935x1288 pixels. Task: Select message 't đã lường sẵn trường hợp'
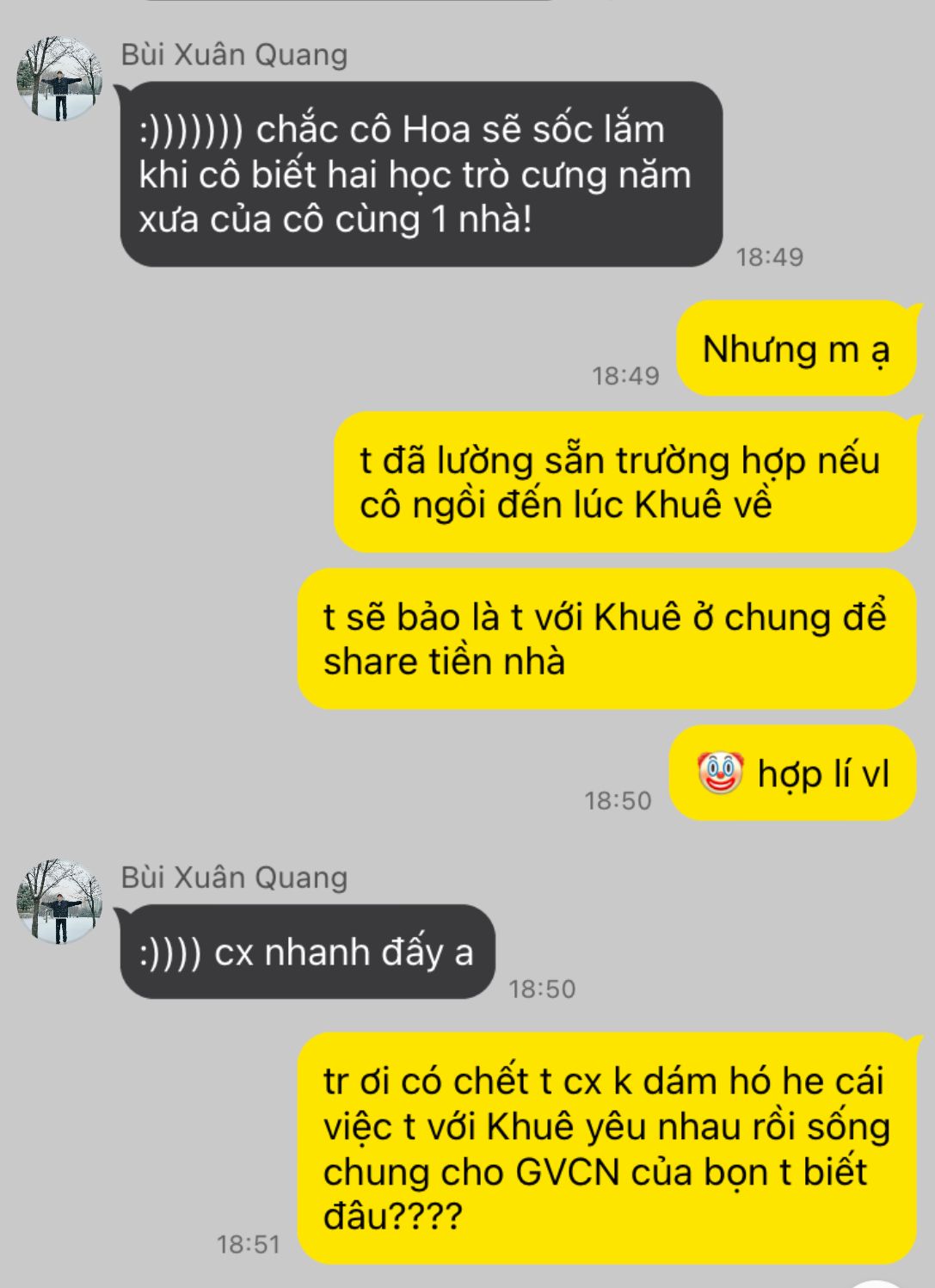(624, 482)
